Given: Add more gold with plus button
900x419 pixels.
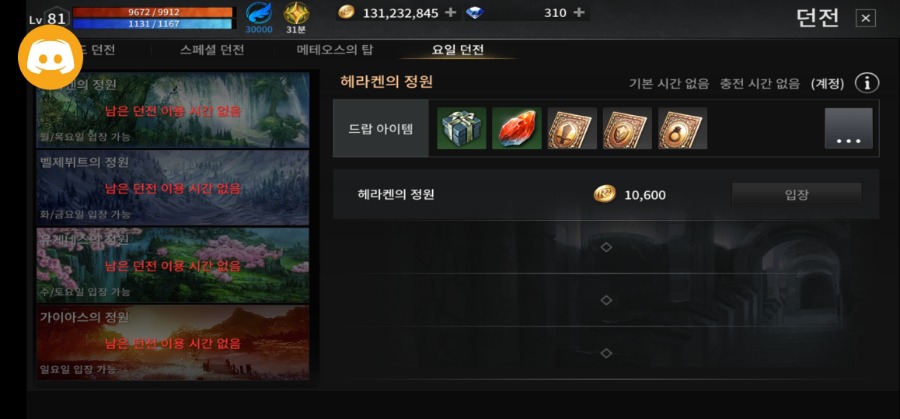Looking at the screenshot, I should pos(451,13).
